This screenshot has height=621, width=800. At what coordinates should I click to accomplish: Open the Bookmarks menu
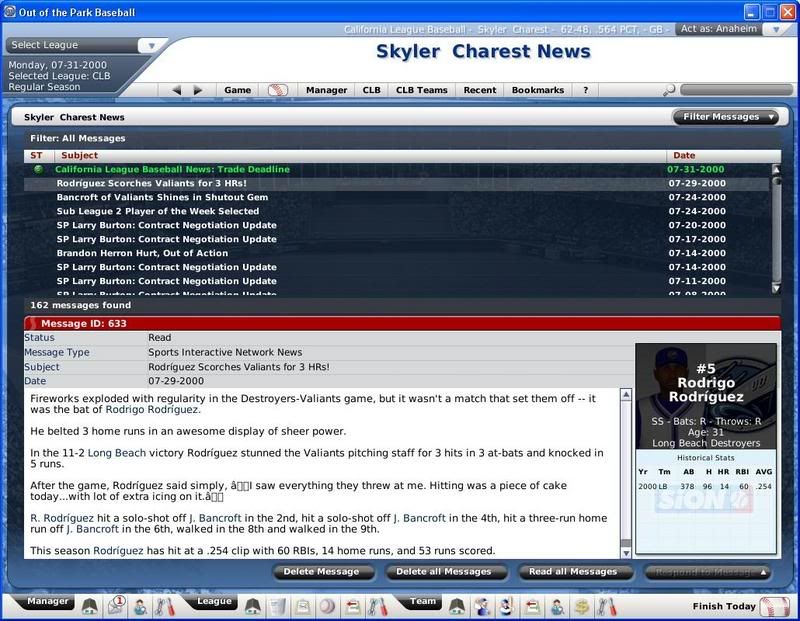[538, 90]
